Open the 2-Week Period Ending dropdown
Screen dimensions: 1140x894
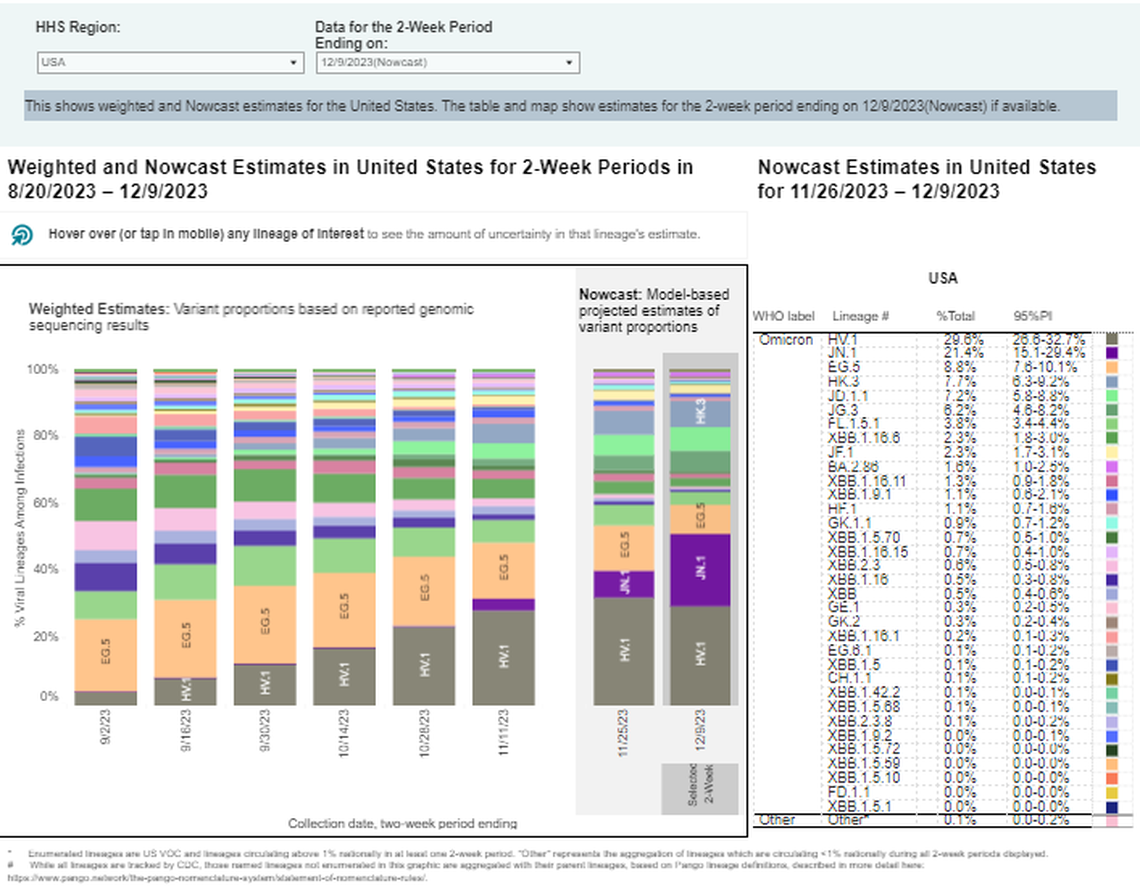click(x=446, y=62)
